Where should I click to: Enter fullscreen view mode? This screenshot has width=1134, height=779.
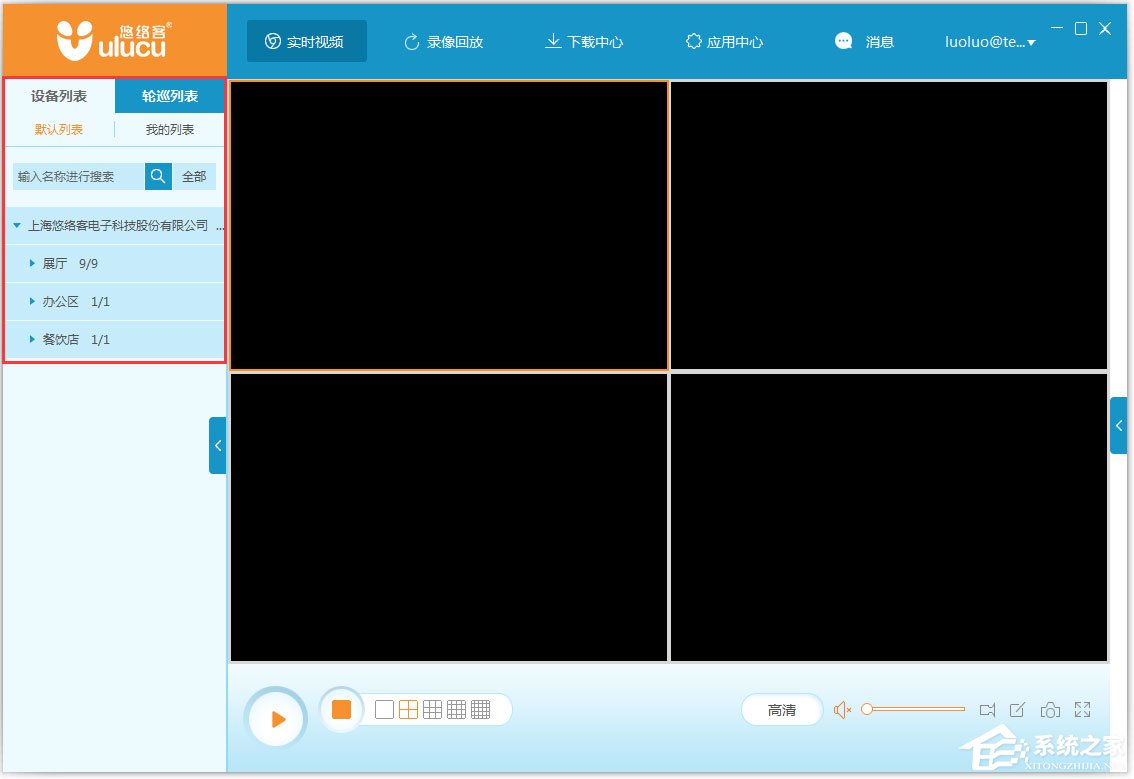[1082, 709]
